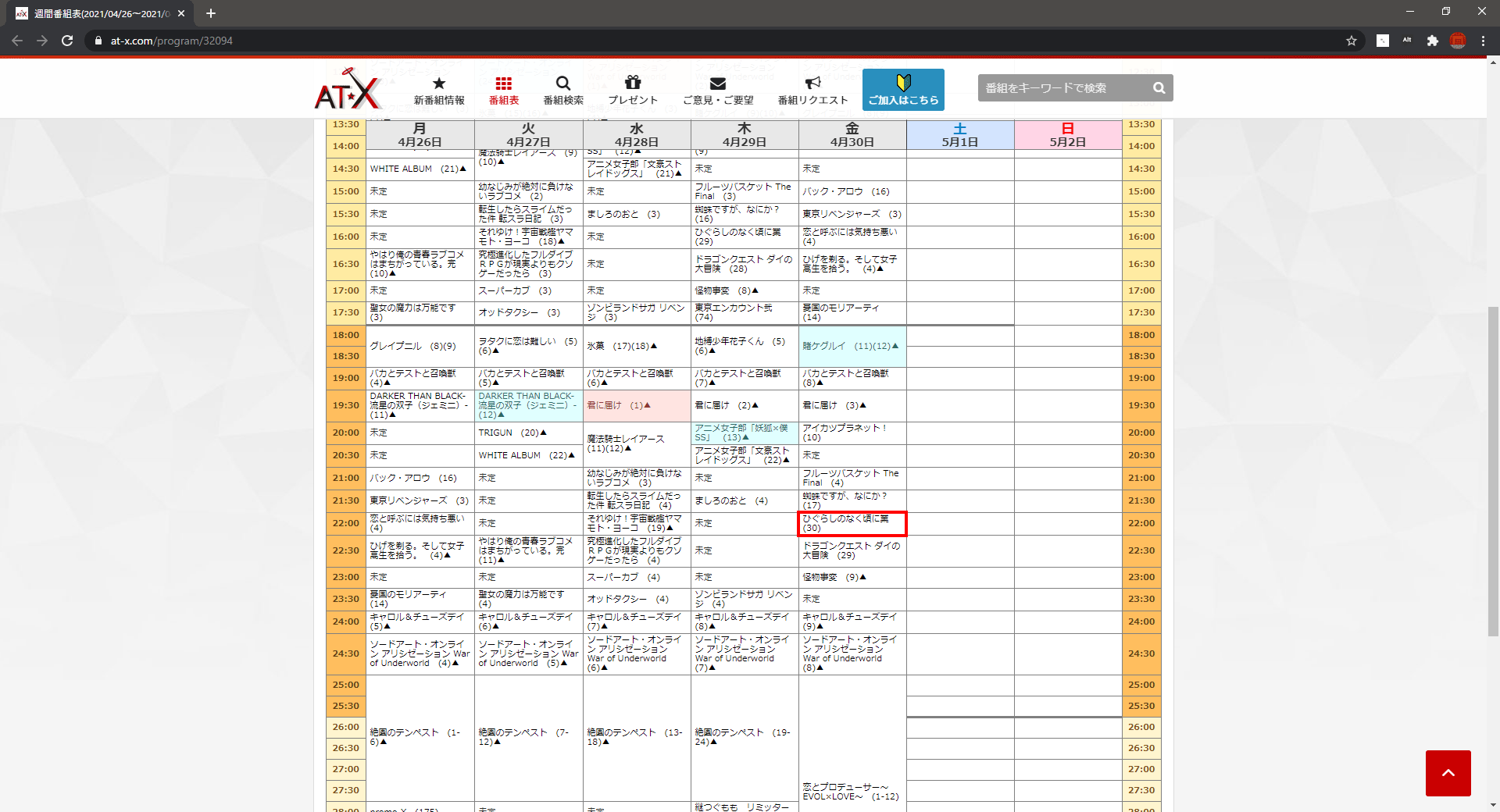The height and width of the screenshot is (812, 1500).
Task: Click the scroll-to-top arrow button
Action: coord(1448,773)
